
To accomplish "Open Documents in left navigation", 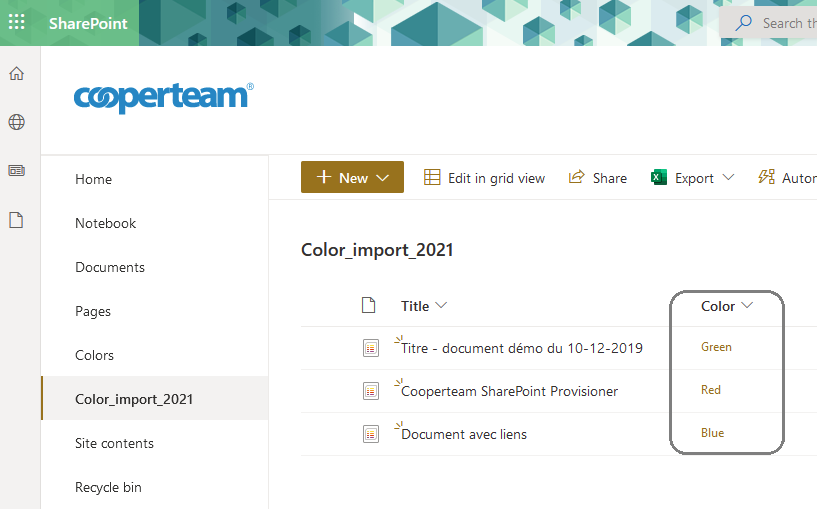I will point(110,267).
